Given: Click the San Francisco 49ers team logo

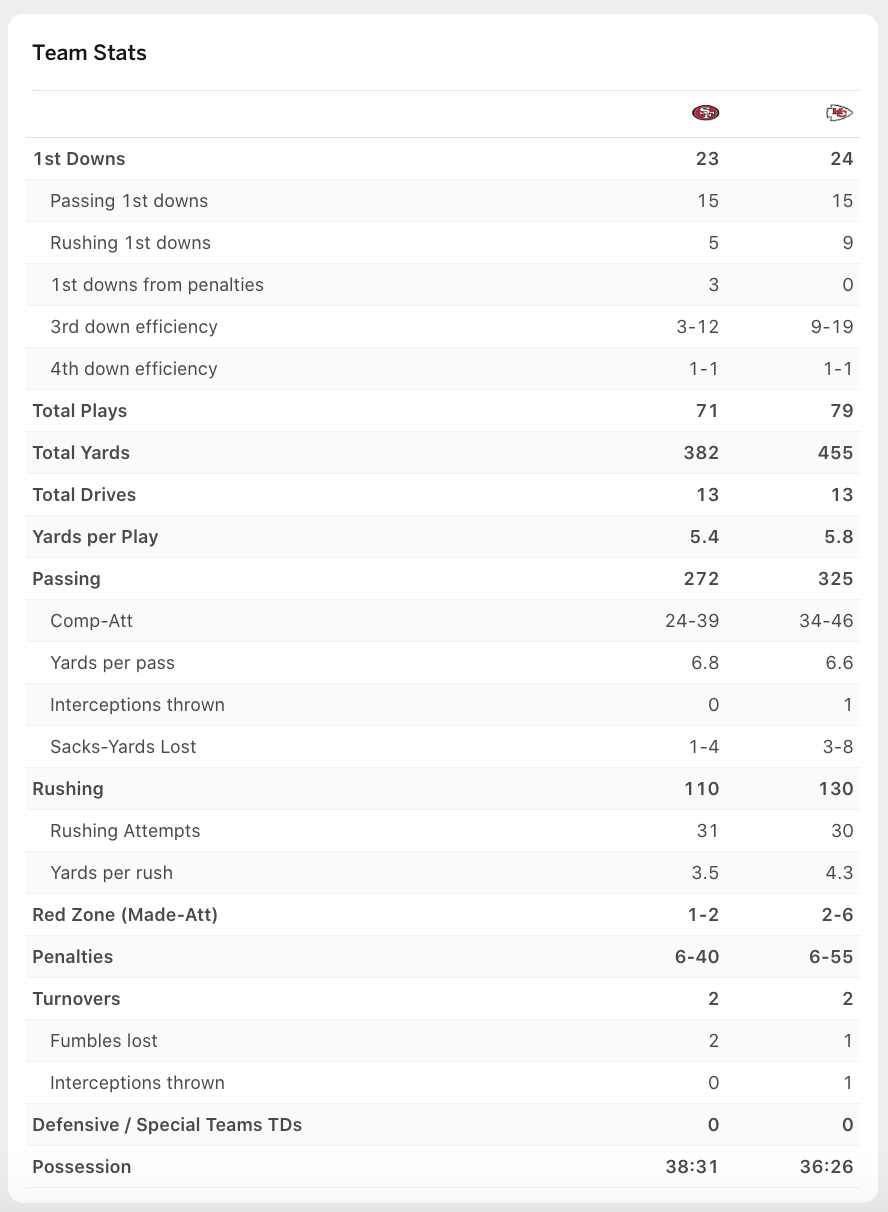Looking at the screenshot, I should coord(705,113).
